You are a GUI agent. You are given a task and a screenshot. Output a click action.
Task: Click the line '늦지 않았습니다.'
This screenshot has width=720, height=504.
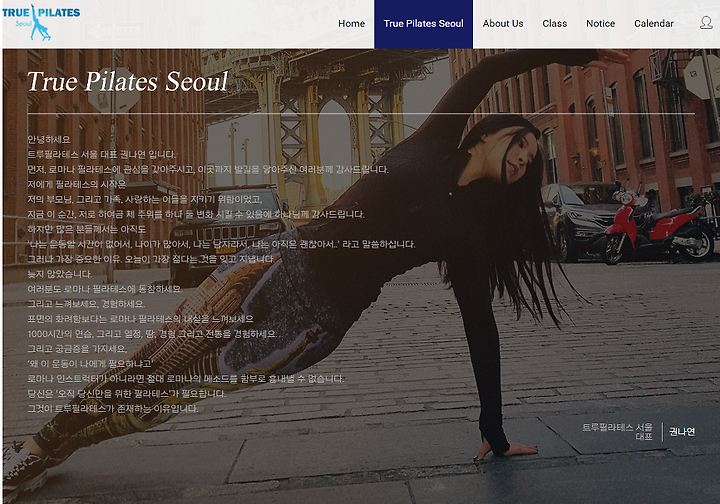tap(60, 274)
